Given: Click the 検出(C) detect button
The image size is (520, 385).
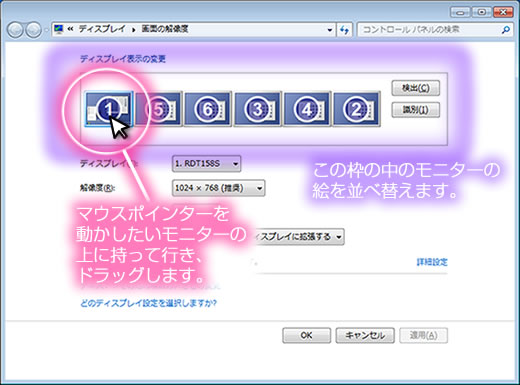Looking at the screenshot, I should (416, 88).
